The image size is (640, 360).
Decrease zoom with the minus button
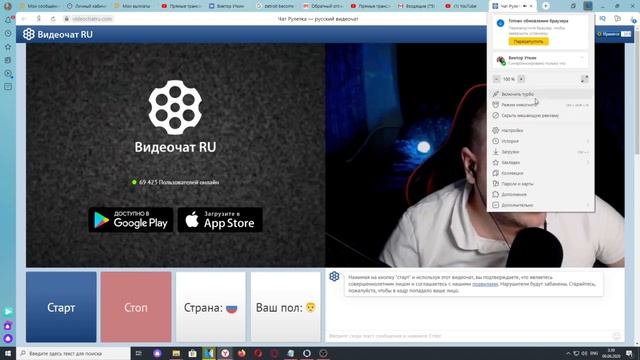pyautogui.click(x=496, y=79)
